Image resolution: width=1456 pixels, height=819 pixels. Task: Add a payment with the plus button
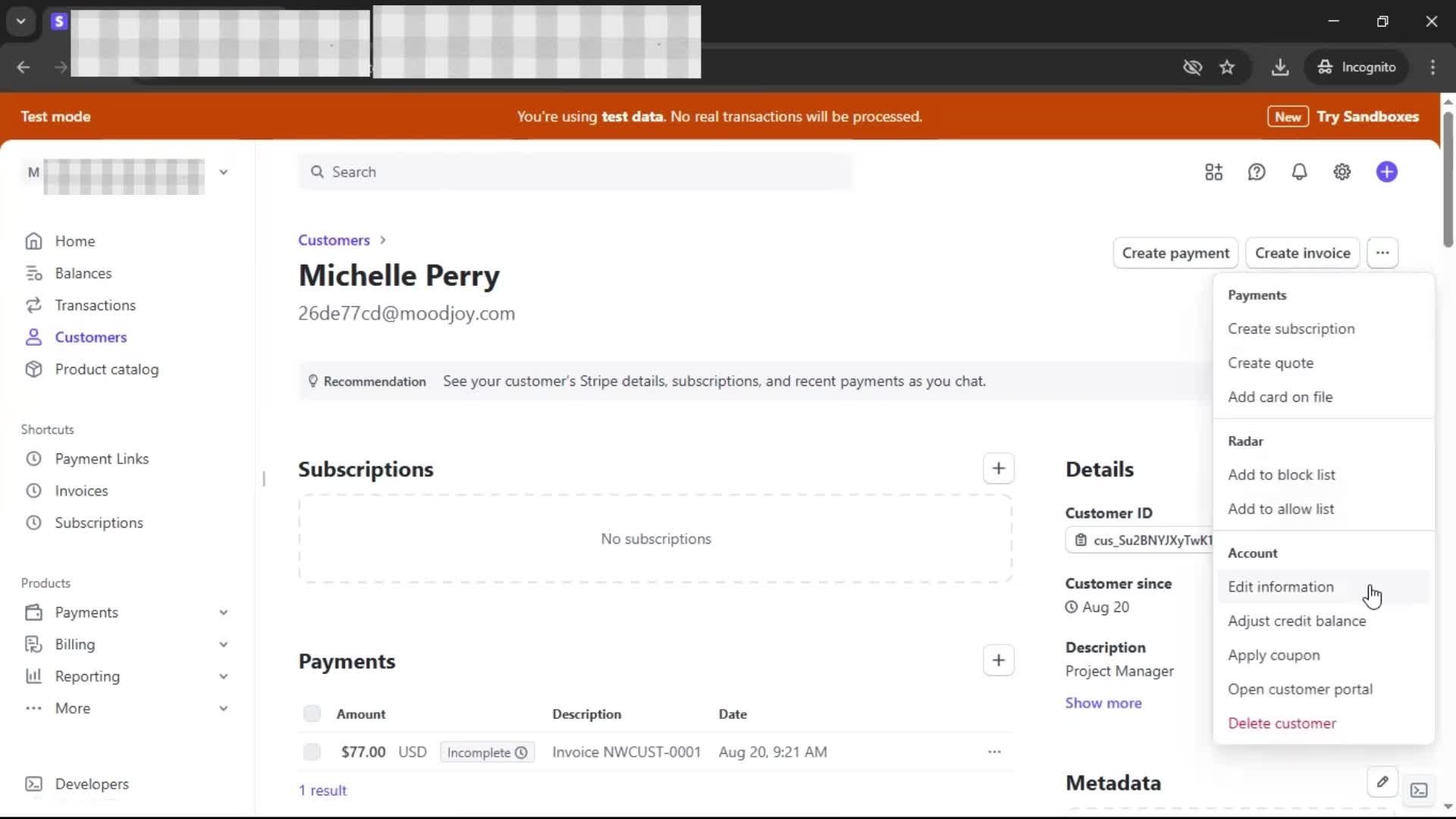coord(998,661)
